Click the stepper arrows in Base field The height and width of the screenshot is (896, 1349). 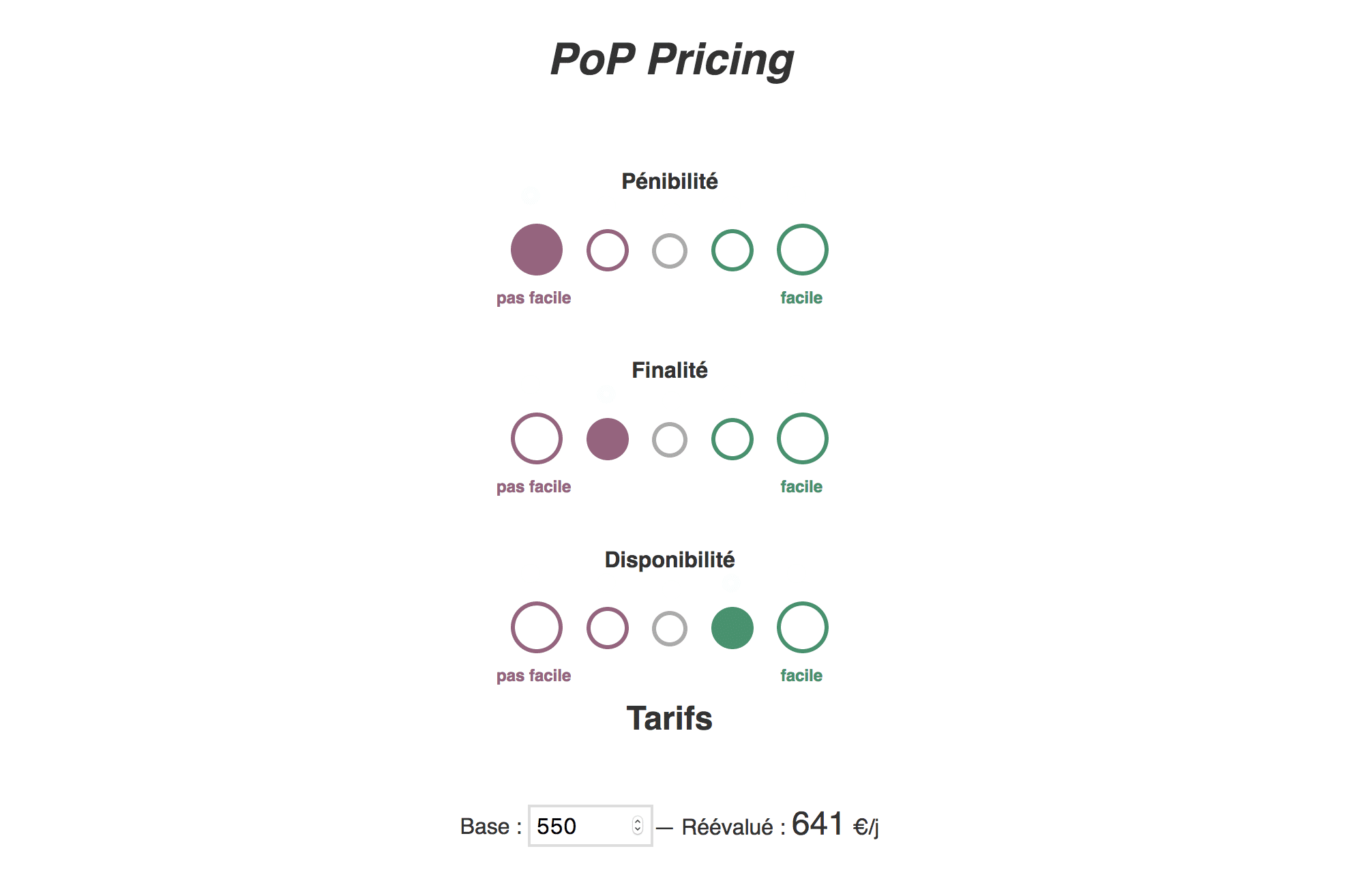point(638,826)
